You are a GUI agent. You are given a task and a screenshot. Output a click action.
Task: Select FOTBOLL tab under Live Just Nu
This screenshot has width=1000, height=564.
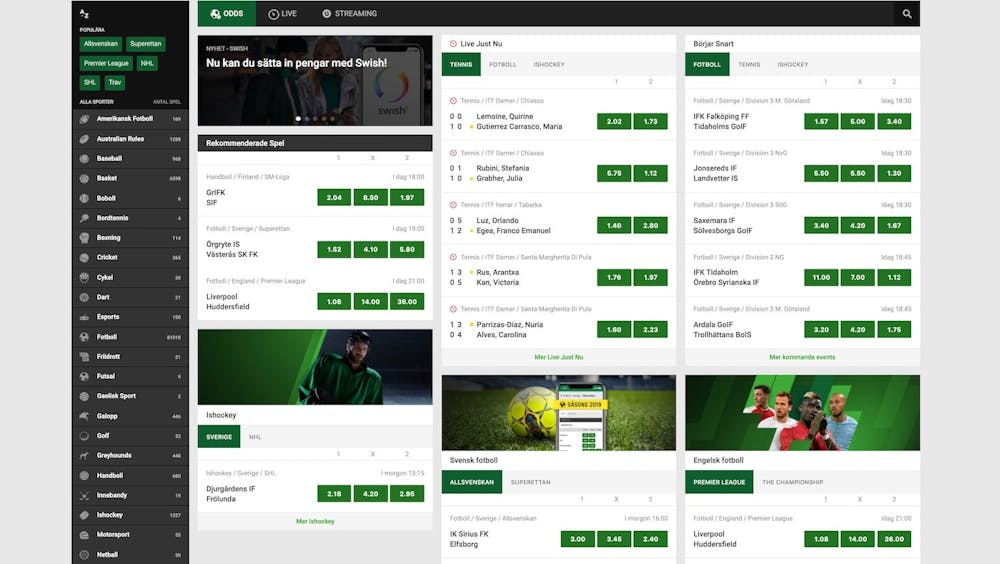click(503, 64)
